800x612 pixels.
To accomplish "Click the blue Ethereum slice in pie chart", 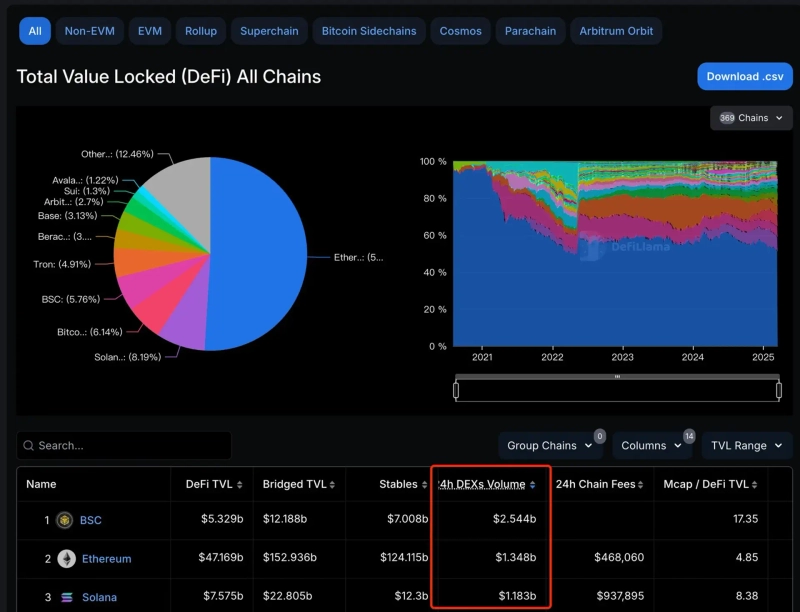I will (260, 240).
